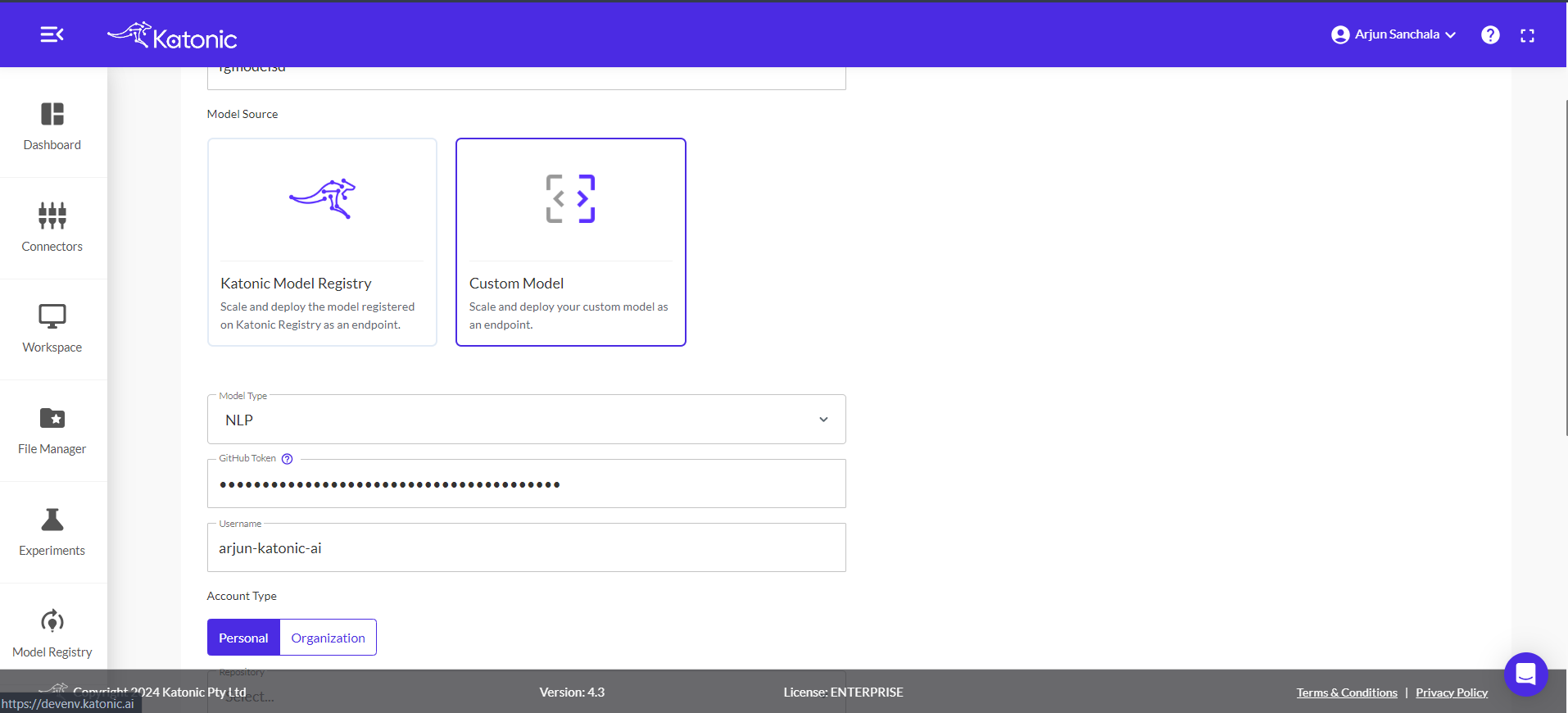Click the 'Model Source' section label
Viewport: 1568px width, 713px height.
tap(242, 114)
